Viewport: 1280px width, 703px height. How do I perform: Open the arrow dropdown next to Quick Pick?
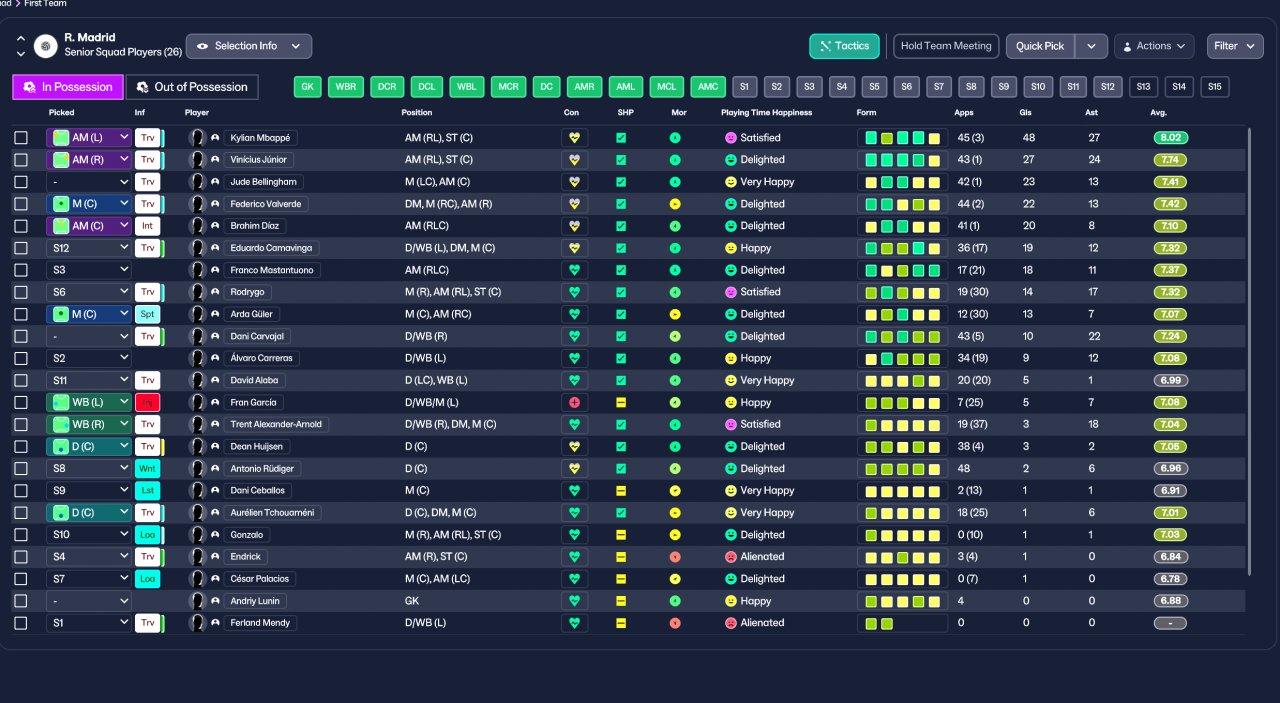coord(1092,46)
